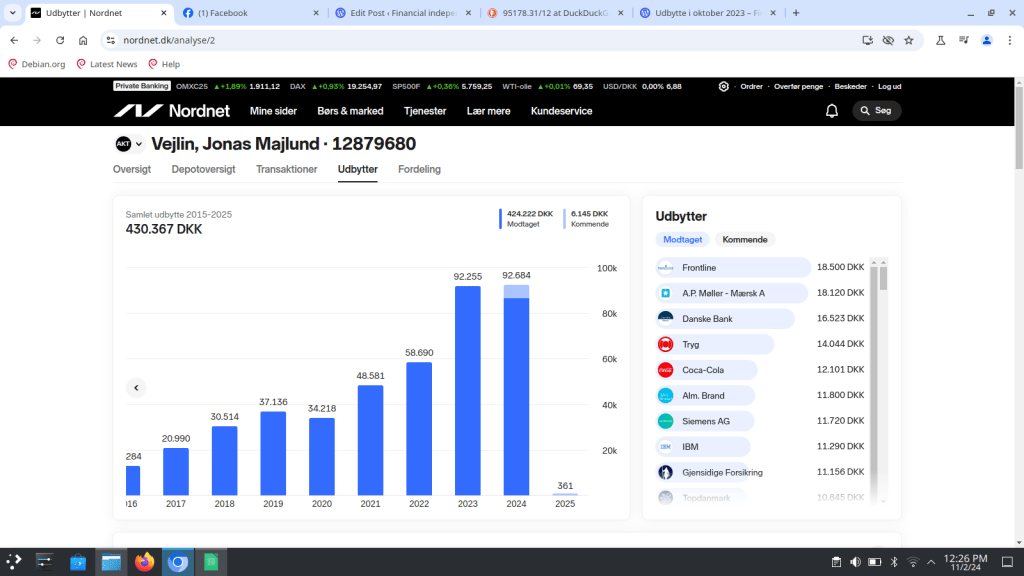Expand the account selector chevron
1024x576 pixels.
point(139,144)
